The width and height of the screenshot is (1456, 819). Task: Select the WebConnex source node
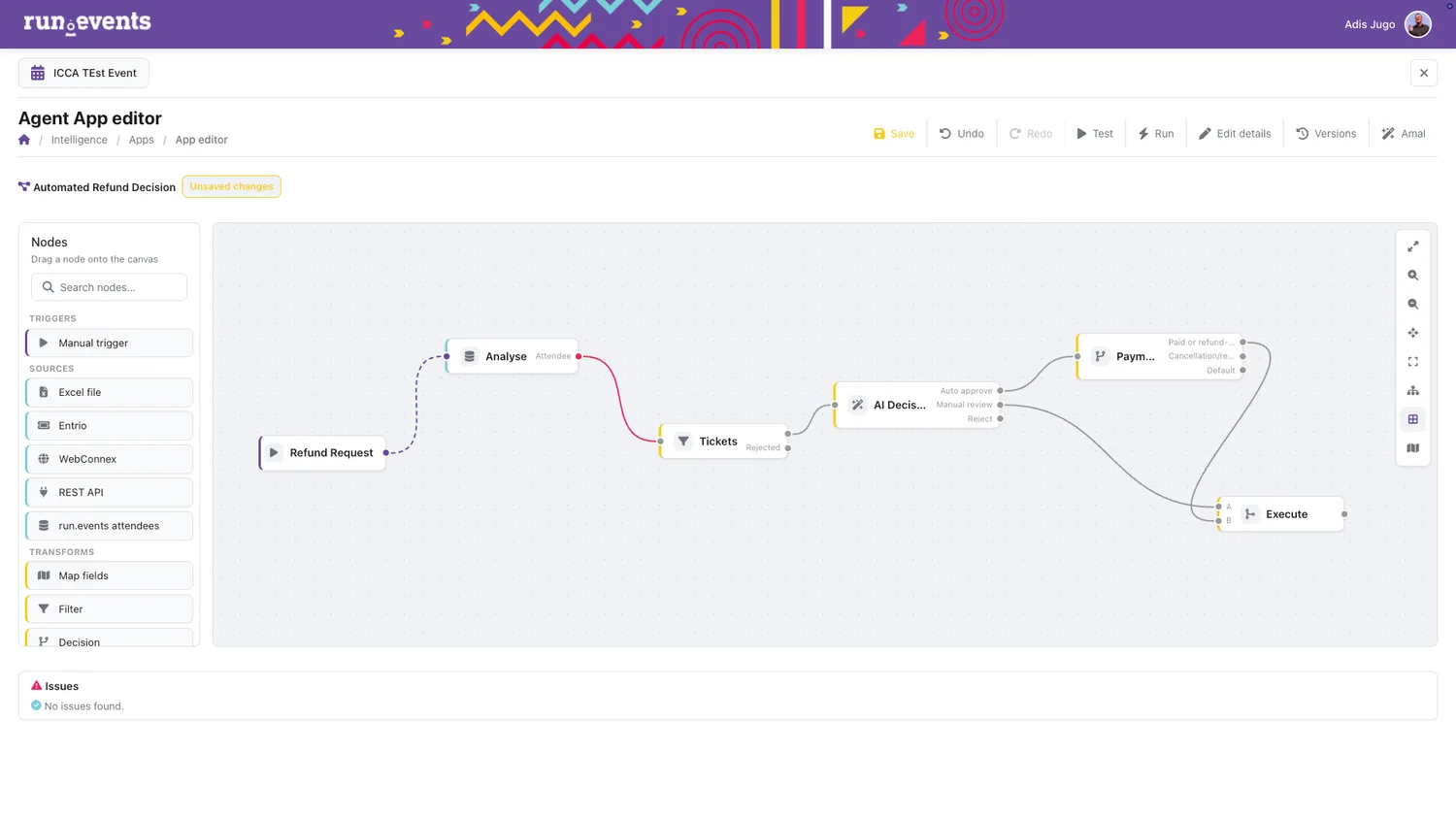(x=109, y=459)
